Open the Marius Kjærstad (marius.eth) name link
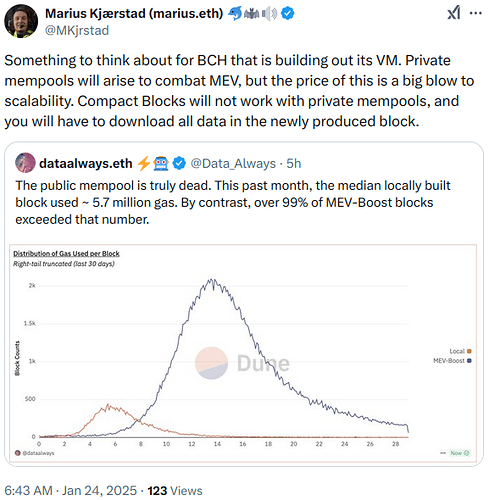 (134, 14)
